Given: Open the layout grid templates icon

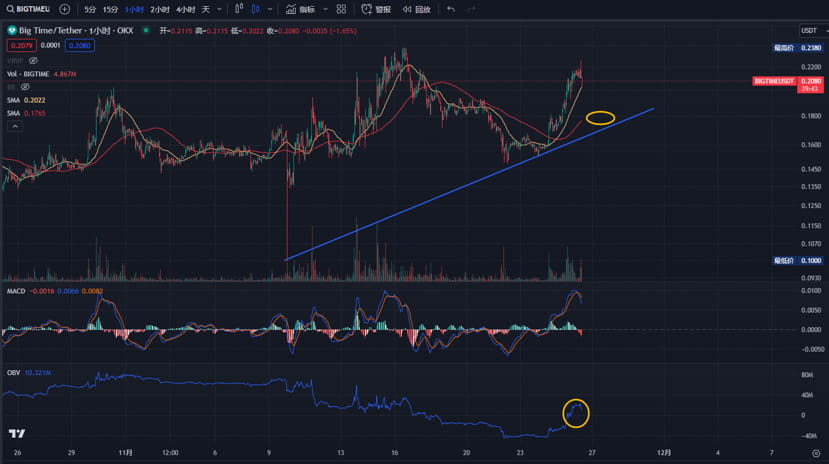Looking at the screenshot, I should coord(342,9).
